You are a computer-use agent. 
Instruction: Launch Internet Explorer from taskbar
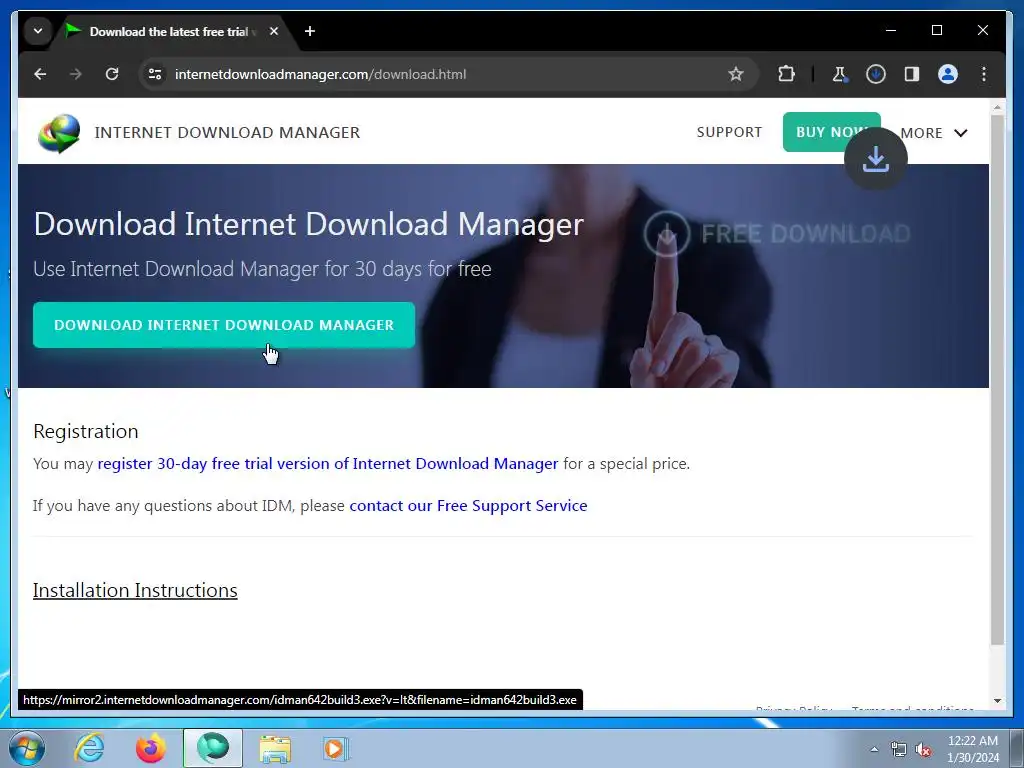pyautogui.click(x=89, y=748)
